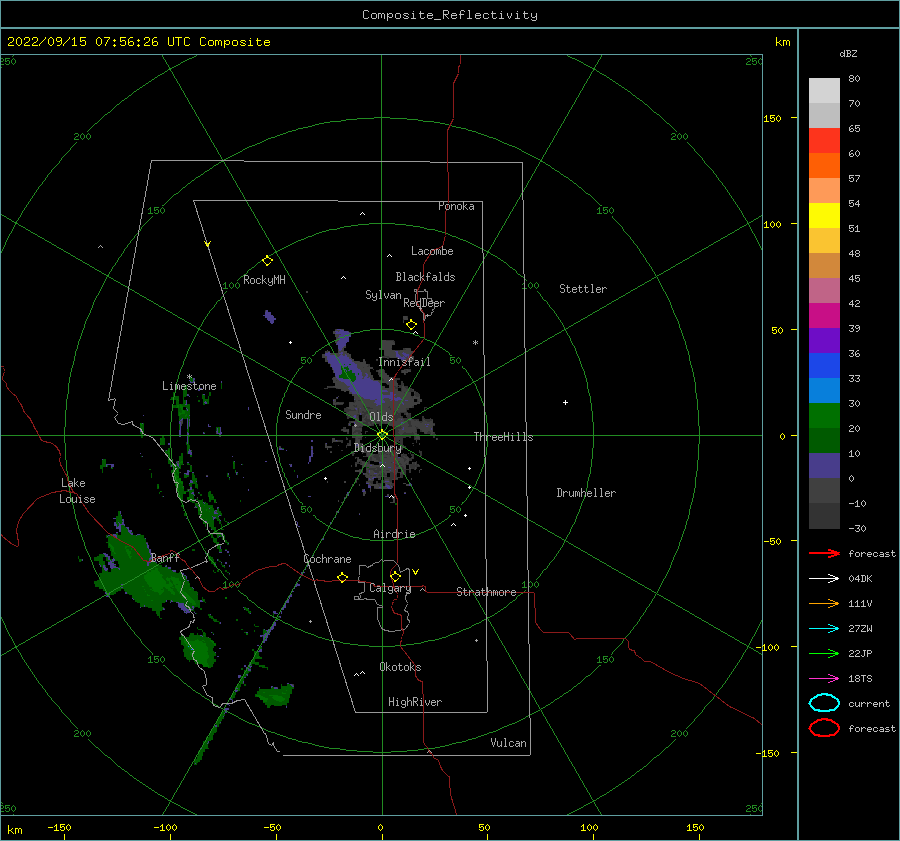Click the white 04DK arrow icon
The height and width of the screenshot is (841, 900).
coord(824,578)
